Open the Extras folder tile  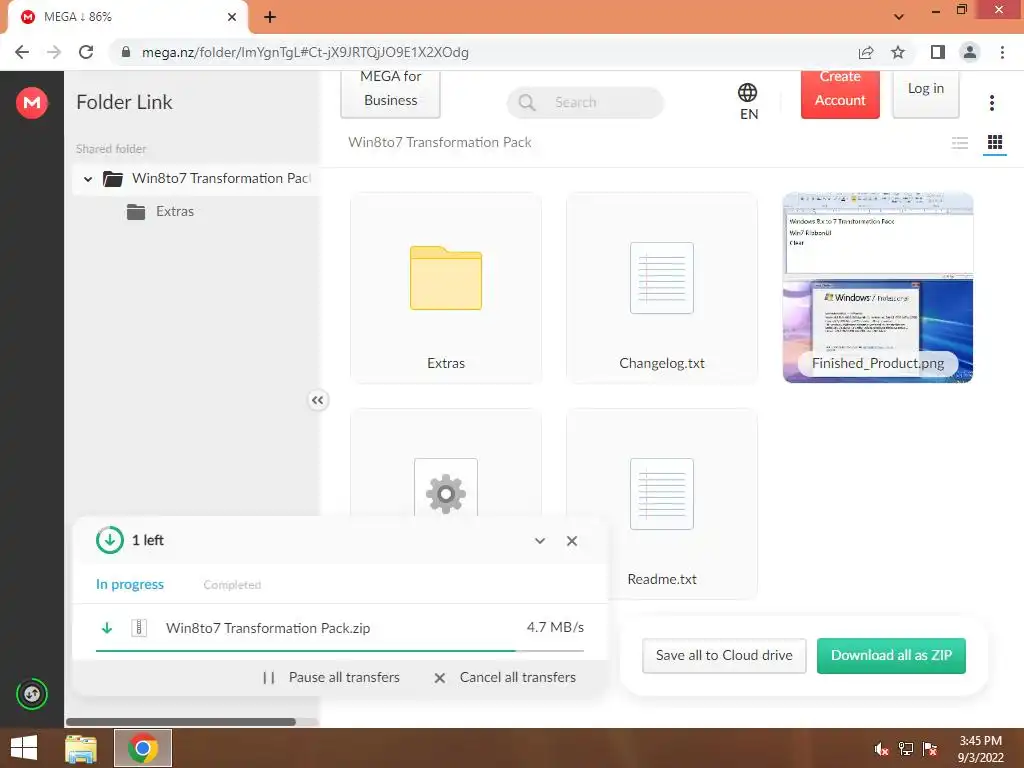point(446,288)
